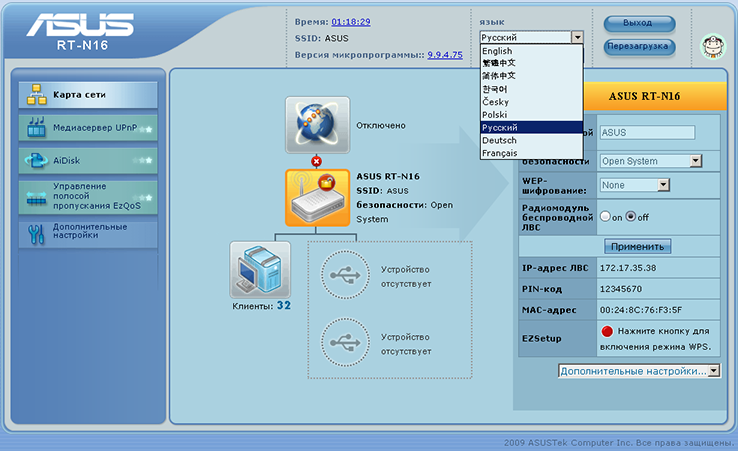738x451 pixels.
Task: Open firmware version link 9.9.4.75
Action: 445,55
